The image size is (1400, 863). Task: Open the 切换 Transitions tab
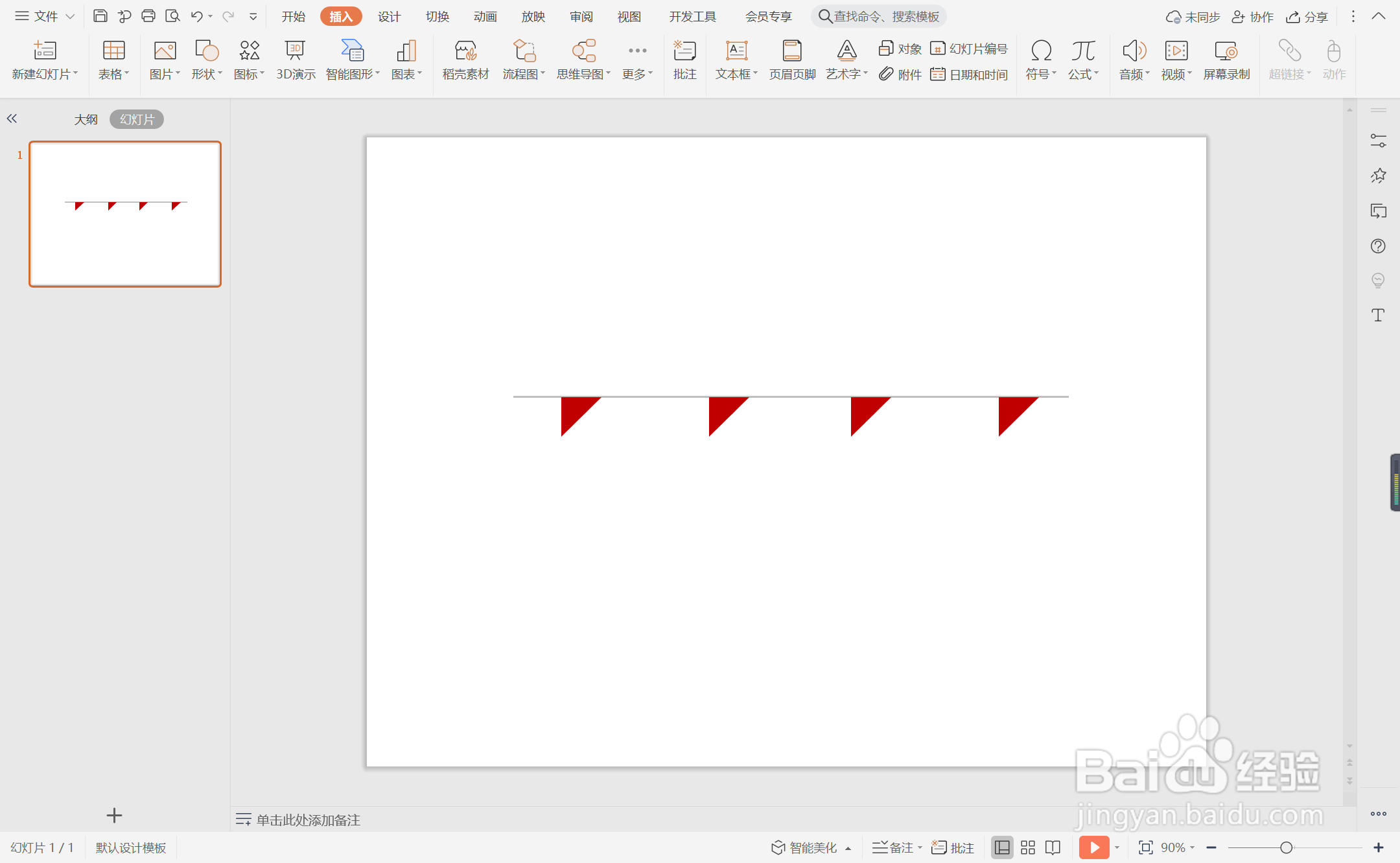click(437, 16)
